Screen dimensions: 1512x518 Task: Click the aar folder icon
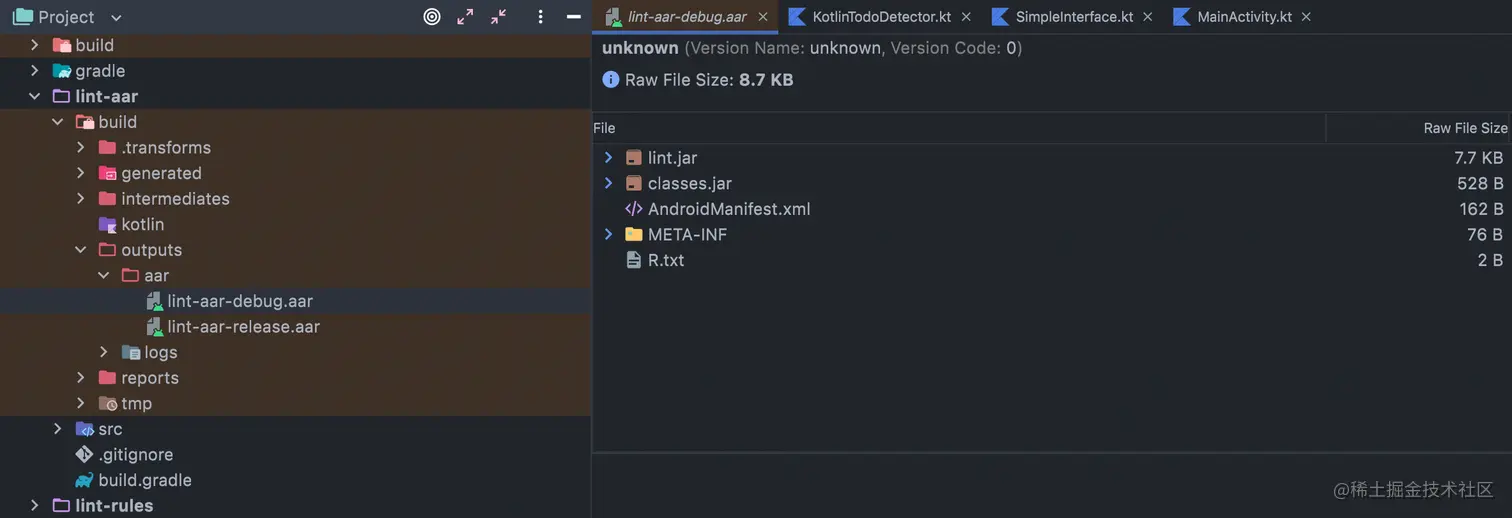coord(130,276)
